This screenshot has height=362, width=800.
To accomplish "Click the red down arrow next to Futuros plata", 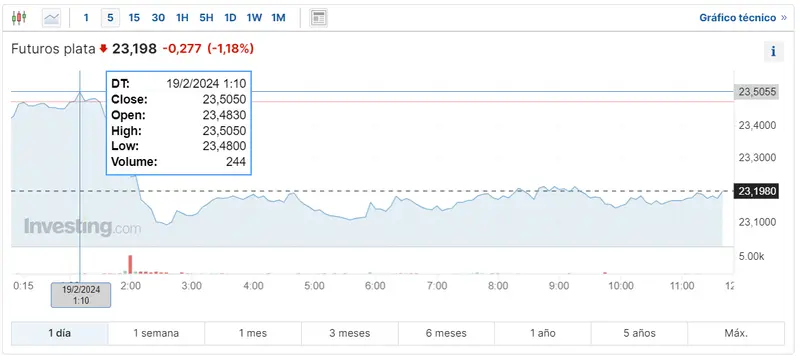I will [x=104, y=49].
